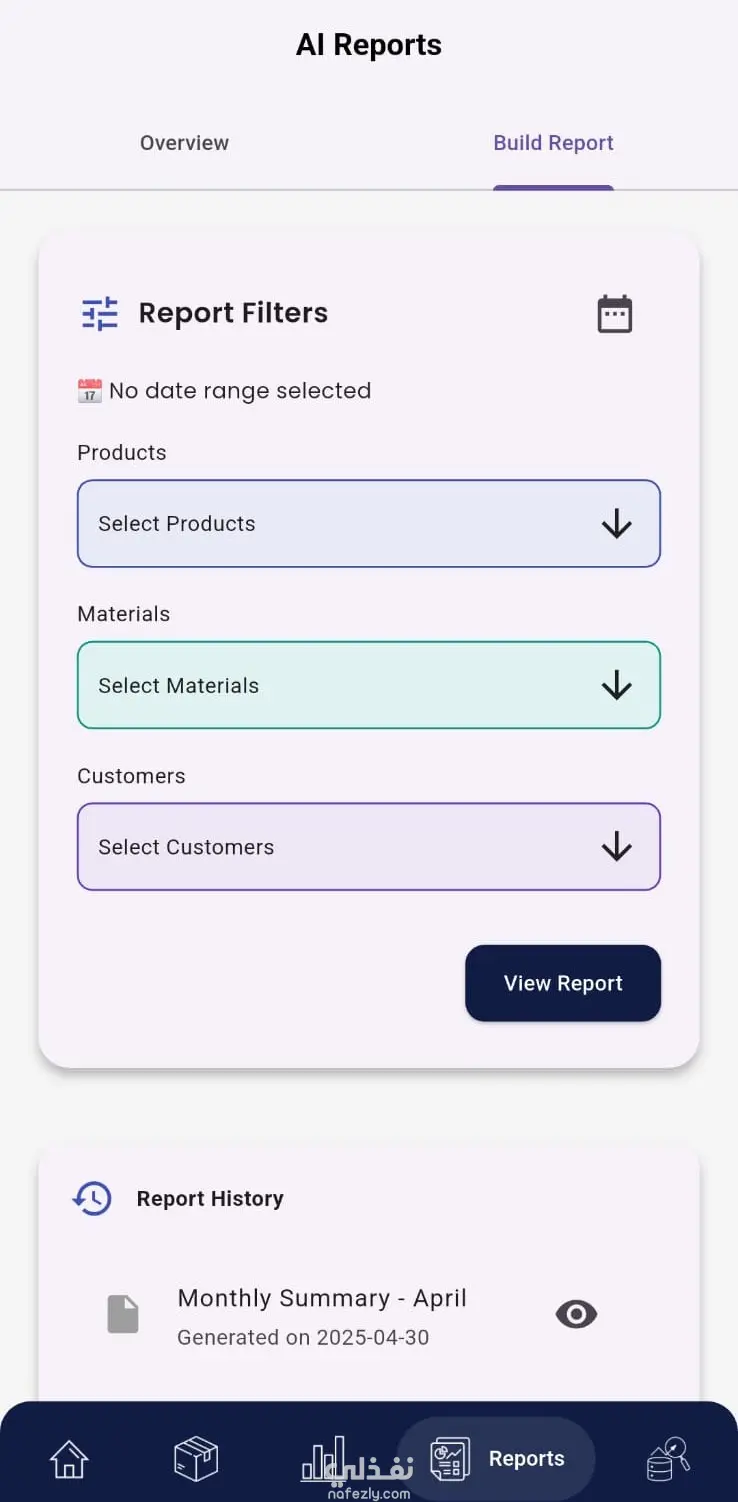Open the Monthly Summary - April entry
The width and height of the screenshot is (738, 1502).
coord(321,1299)
